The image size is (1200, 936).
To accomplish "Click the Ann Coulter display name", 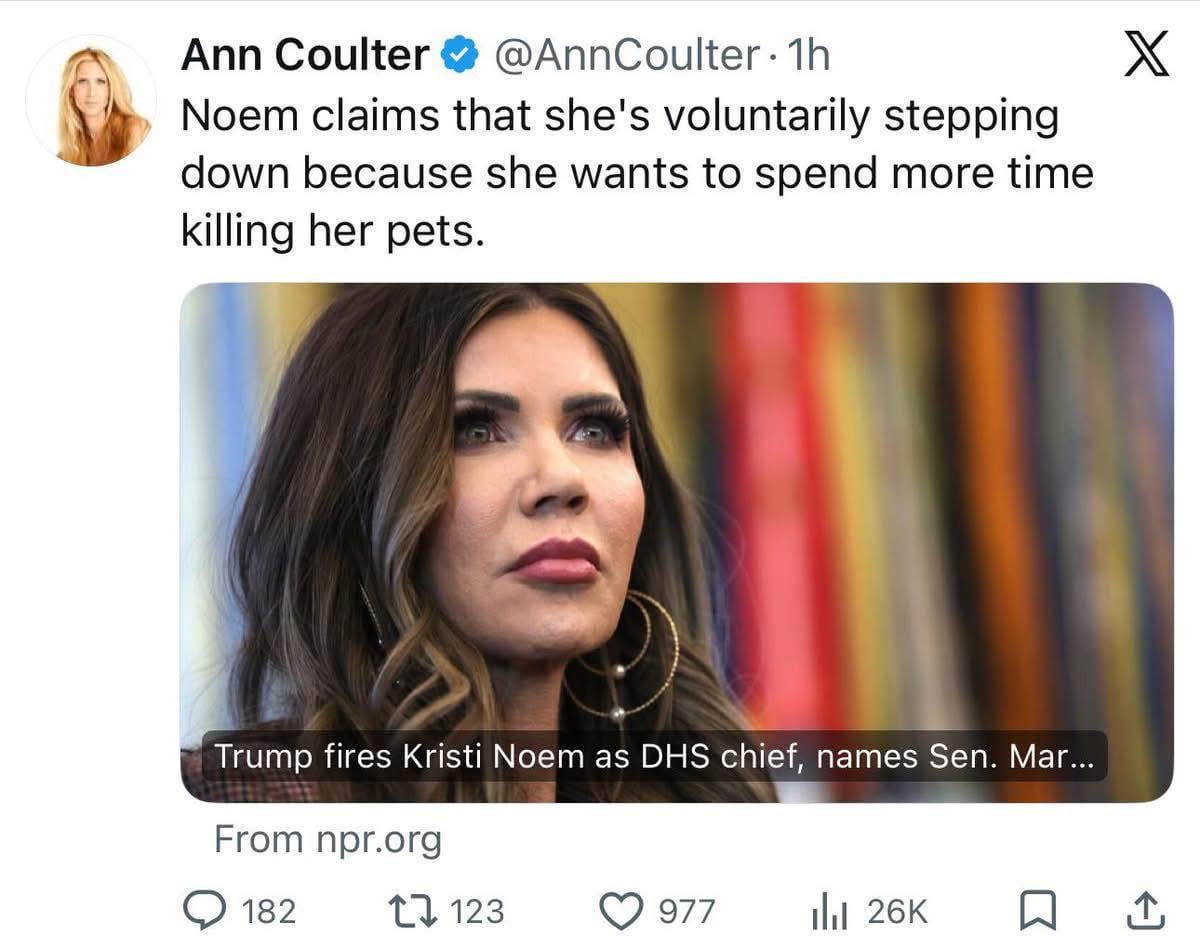I will [304, 57].
